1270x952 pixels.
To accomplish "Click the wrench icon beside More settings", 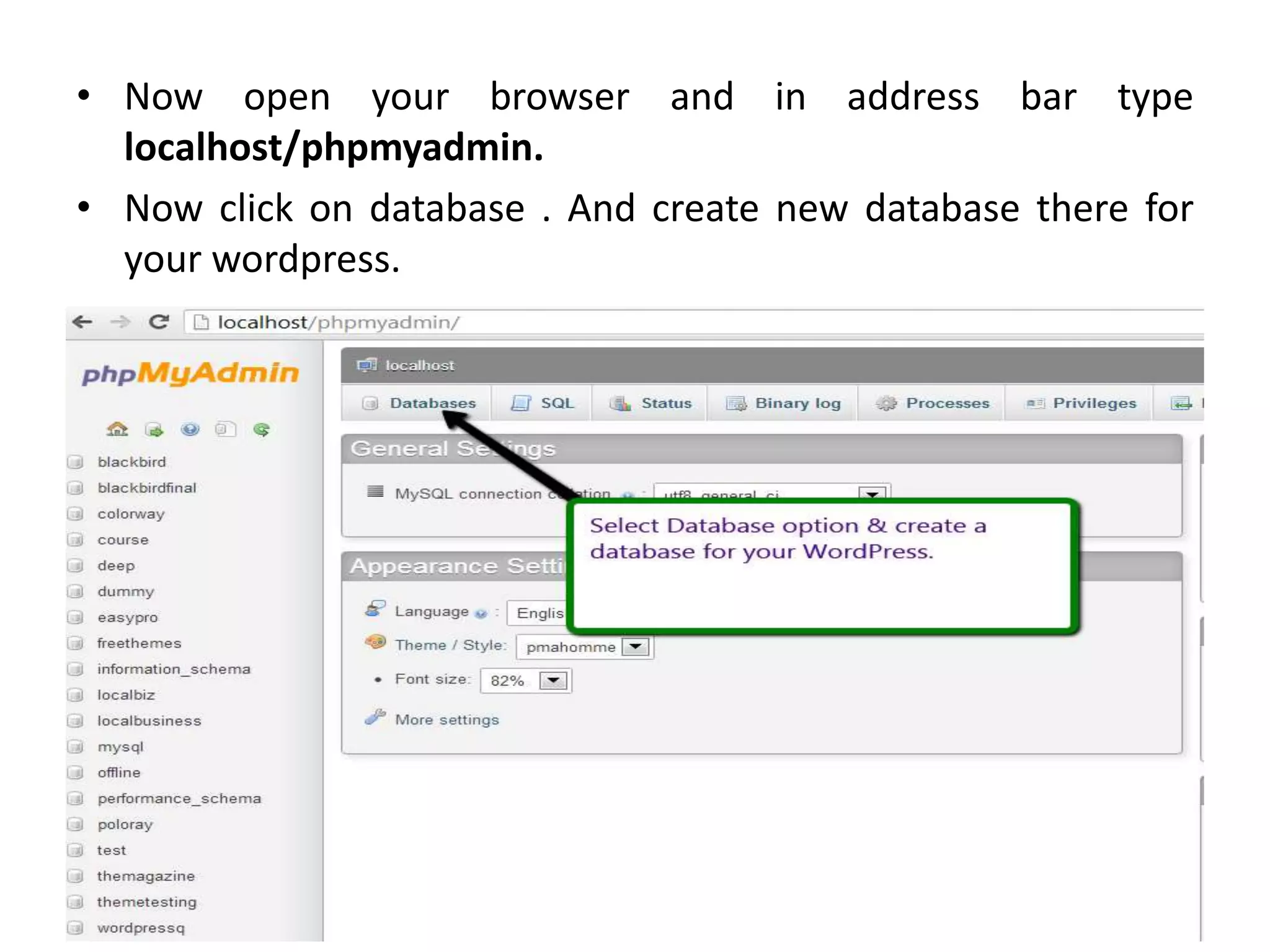I will point(375,717).
